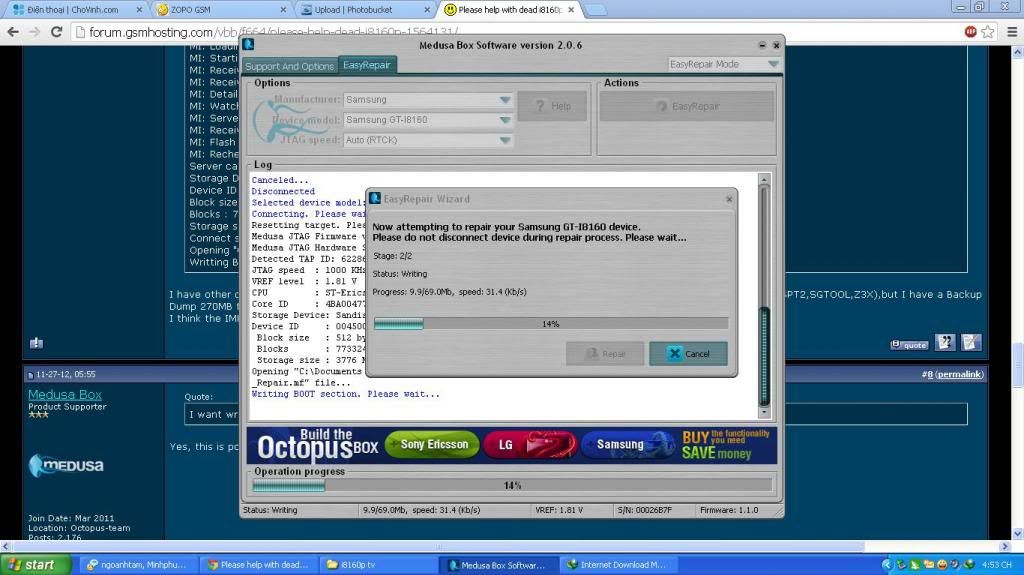
Task: Click the Windows start button
Action: coord(35,565)
